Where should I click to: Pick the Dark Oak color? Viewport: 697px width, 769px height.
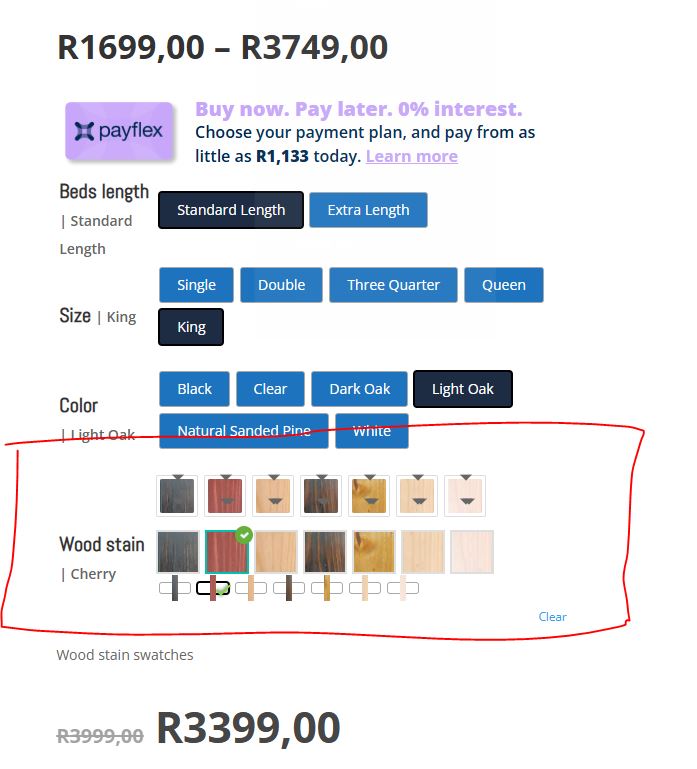pyautogui.click(x=360, y=389)
